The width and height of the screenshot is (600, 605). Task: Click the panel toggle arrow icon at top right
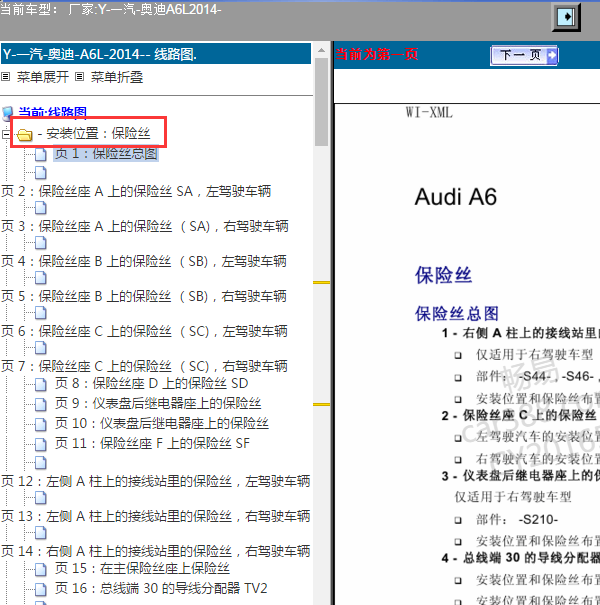coord(566,17)
